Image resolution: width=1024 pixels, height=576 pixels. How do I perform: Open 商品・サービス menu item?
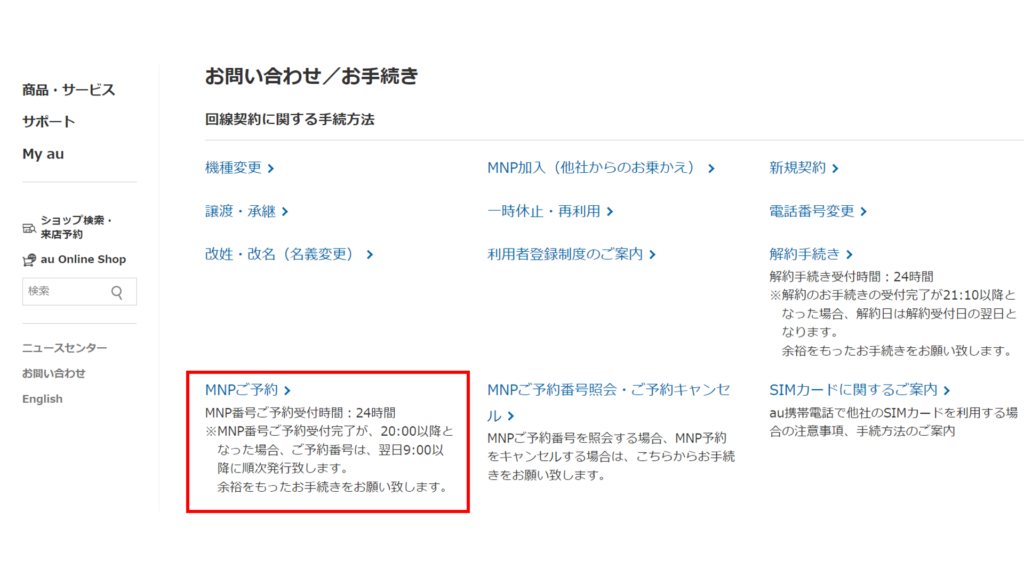click(68, 90)
